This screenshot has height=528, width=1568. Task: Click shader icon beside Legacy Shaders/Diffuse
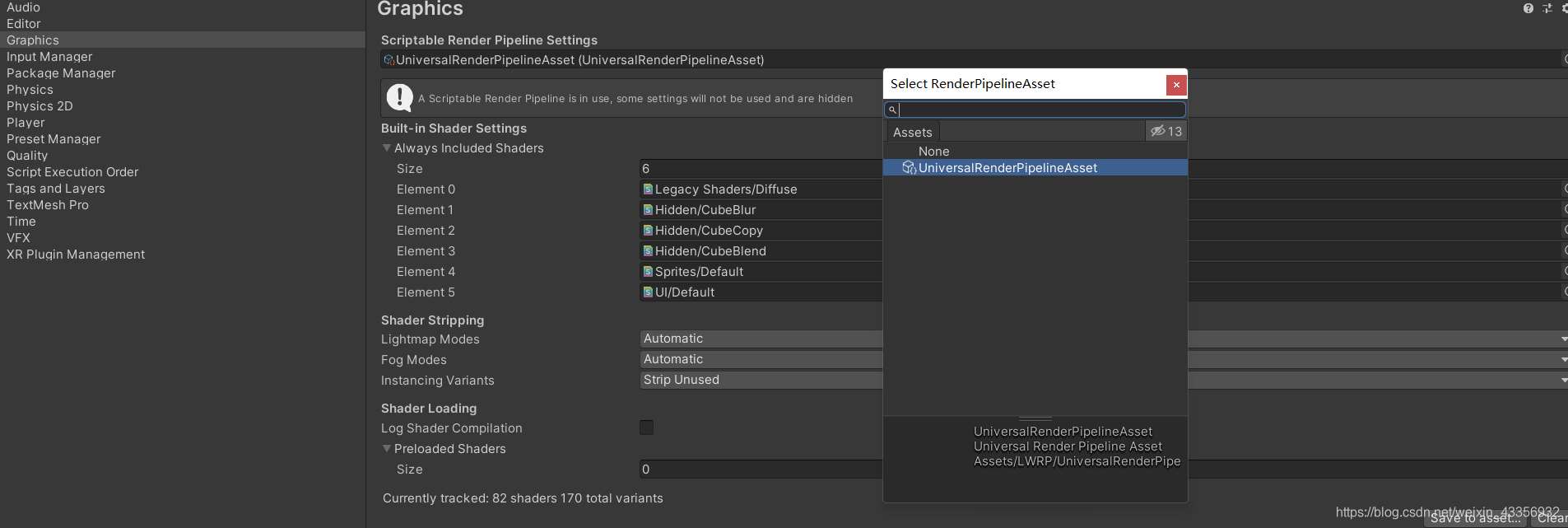648,189
